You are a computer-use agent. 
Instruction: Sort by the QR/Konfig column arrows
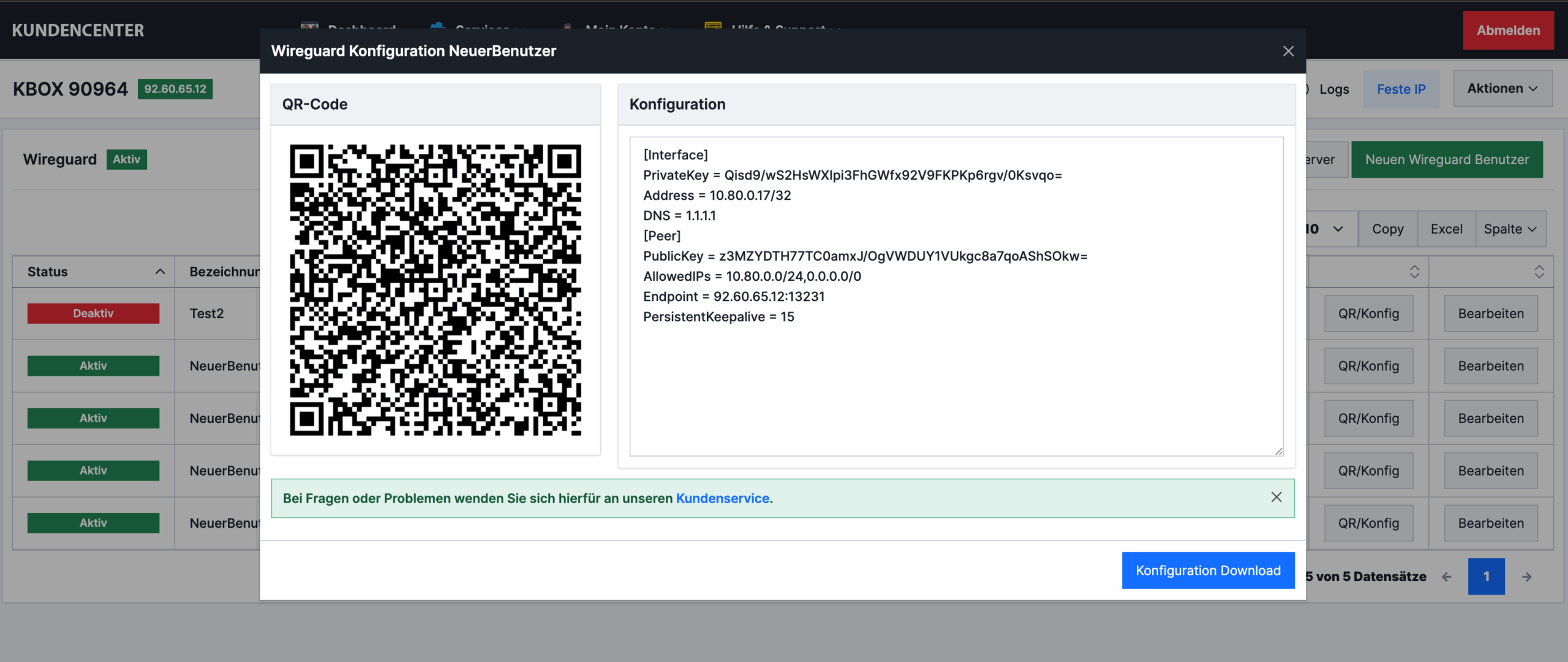1414,272
